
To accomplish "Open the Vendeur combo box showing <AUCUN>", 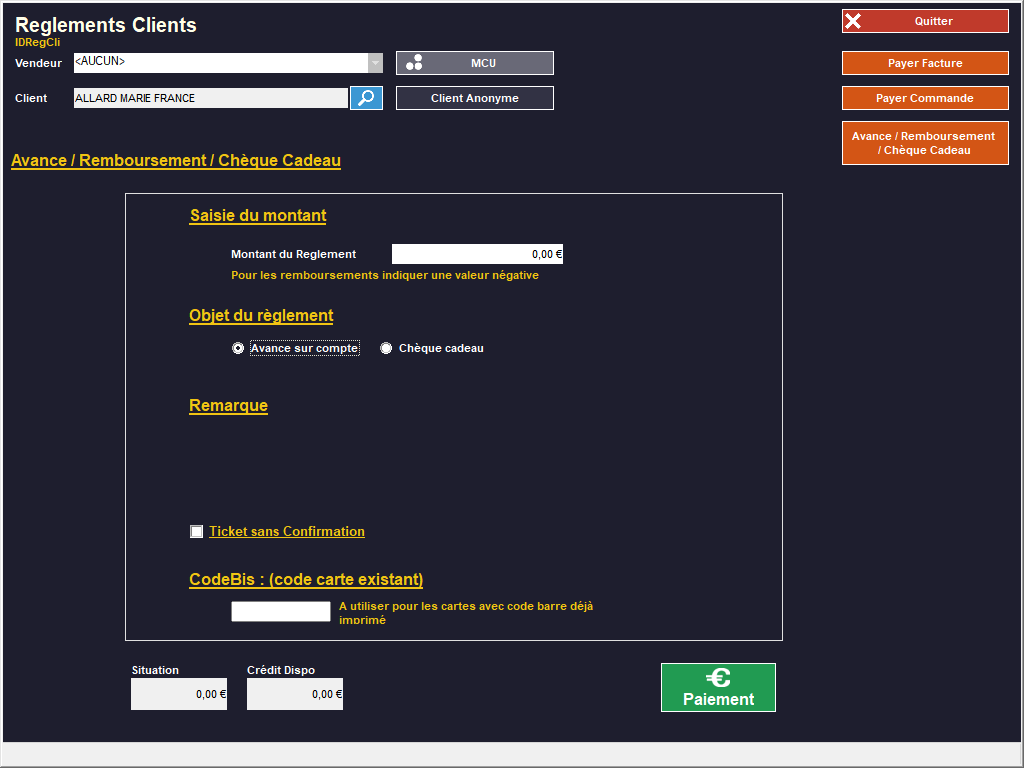I will 220,63.
